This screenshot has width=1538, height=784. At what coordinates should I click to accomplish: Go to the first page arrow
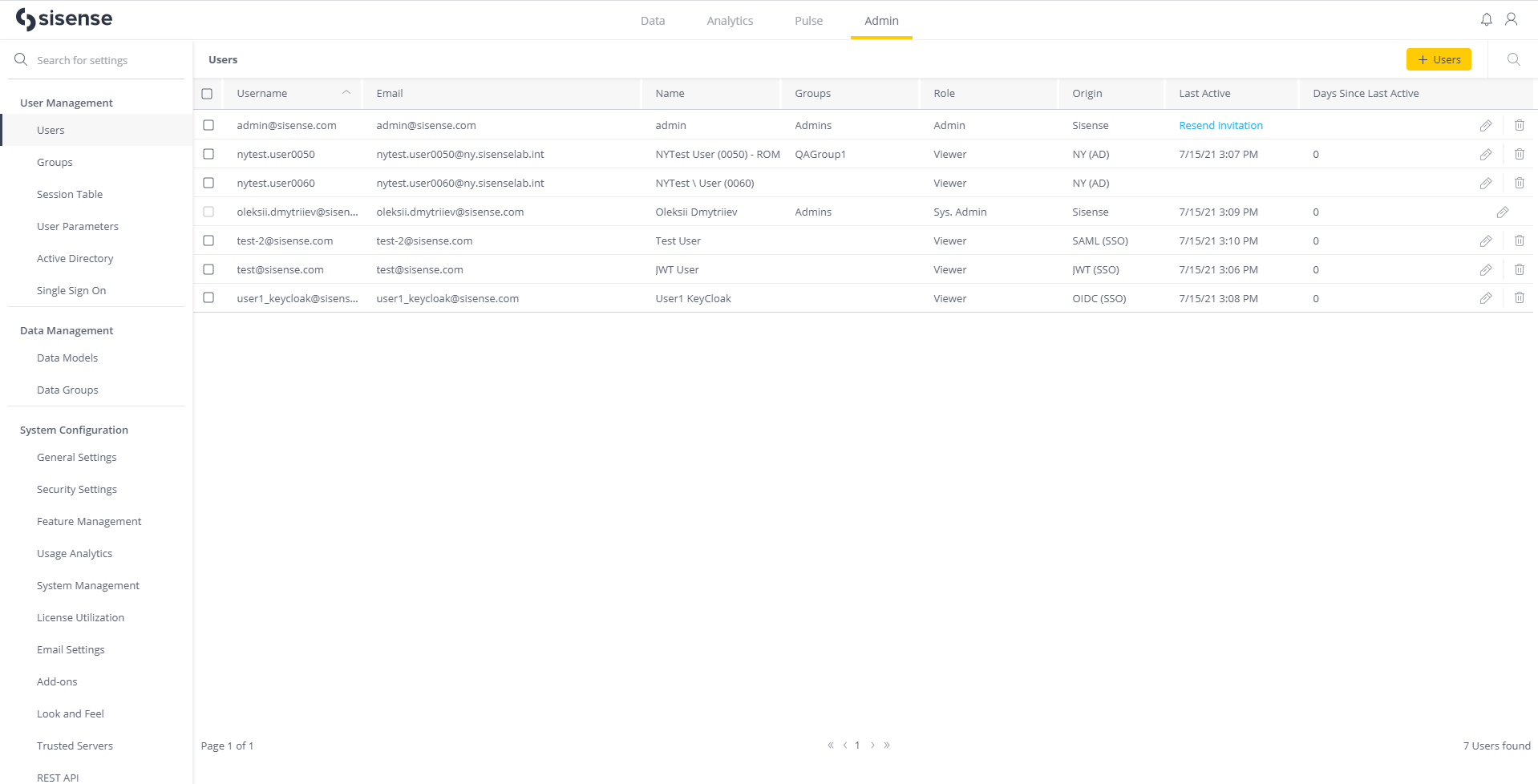tap(831, 745)
